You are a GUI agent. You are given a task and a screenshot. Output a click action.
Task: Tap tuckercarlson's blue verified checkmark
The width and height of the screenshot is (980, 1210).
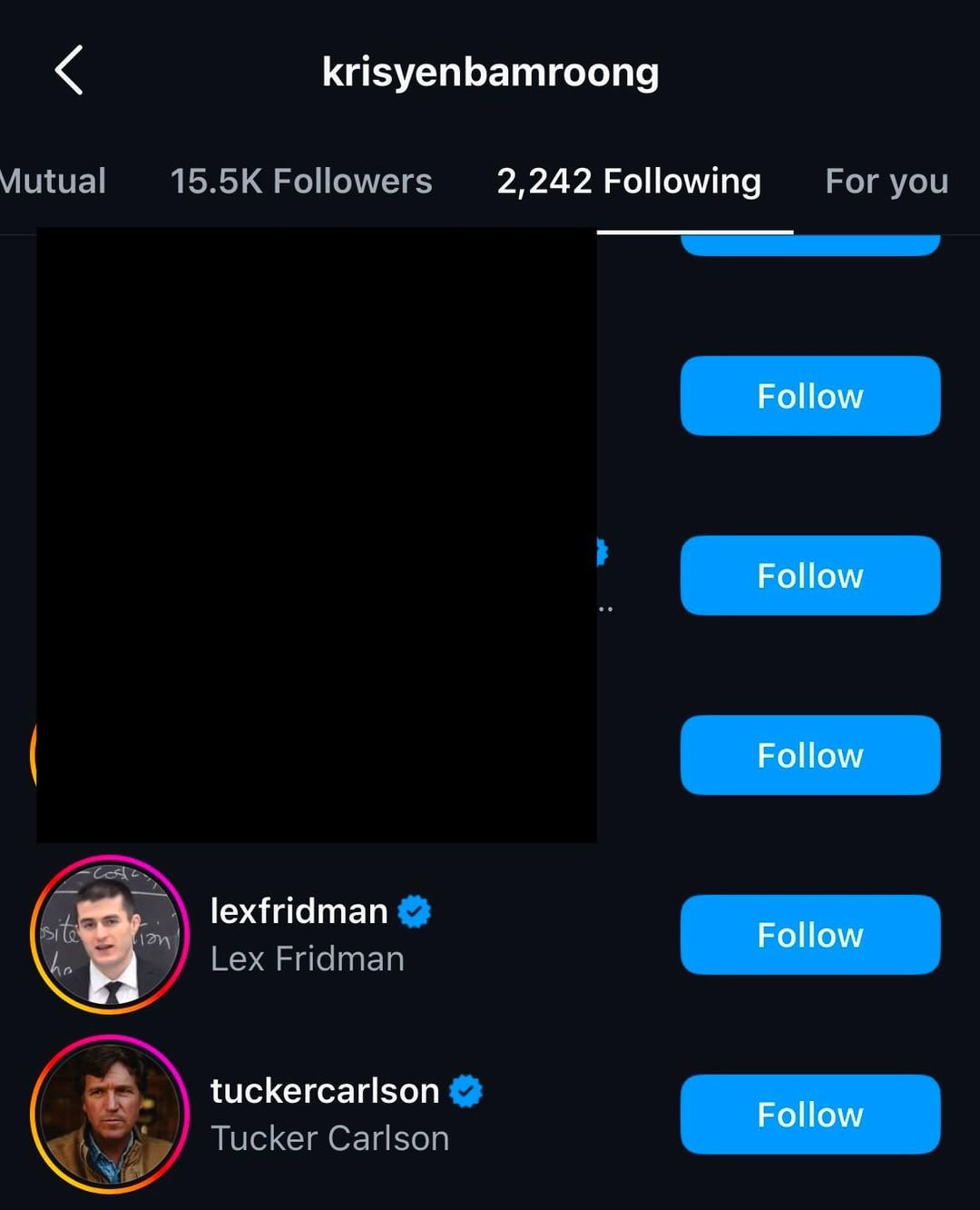pos(466,1090)
